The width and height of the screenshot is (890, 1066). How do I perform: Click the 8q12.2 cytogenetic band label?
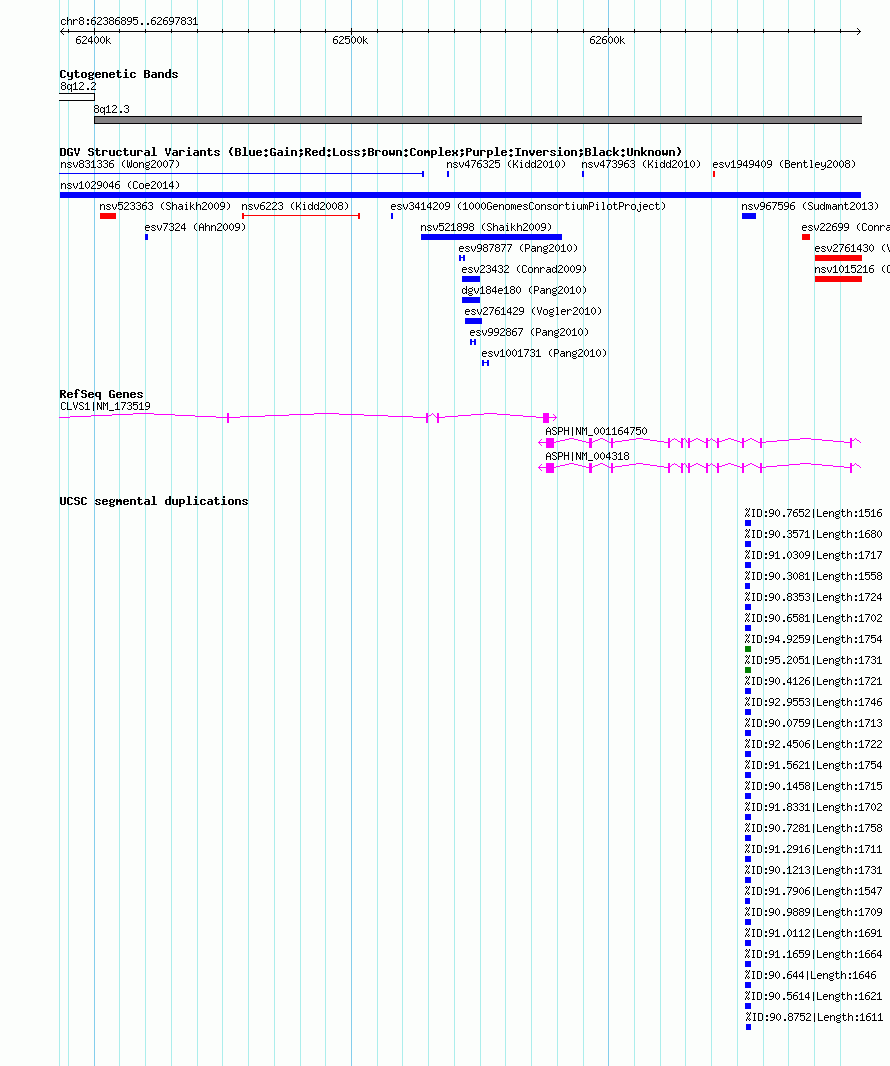[78, 87]
